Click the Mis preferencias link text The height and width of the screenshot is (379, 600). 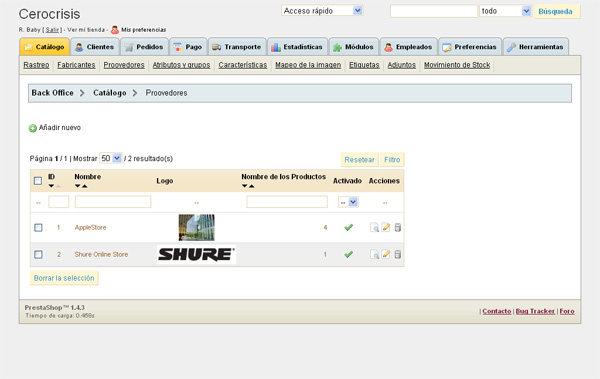143,30
